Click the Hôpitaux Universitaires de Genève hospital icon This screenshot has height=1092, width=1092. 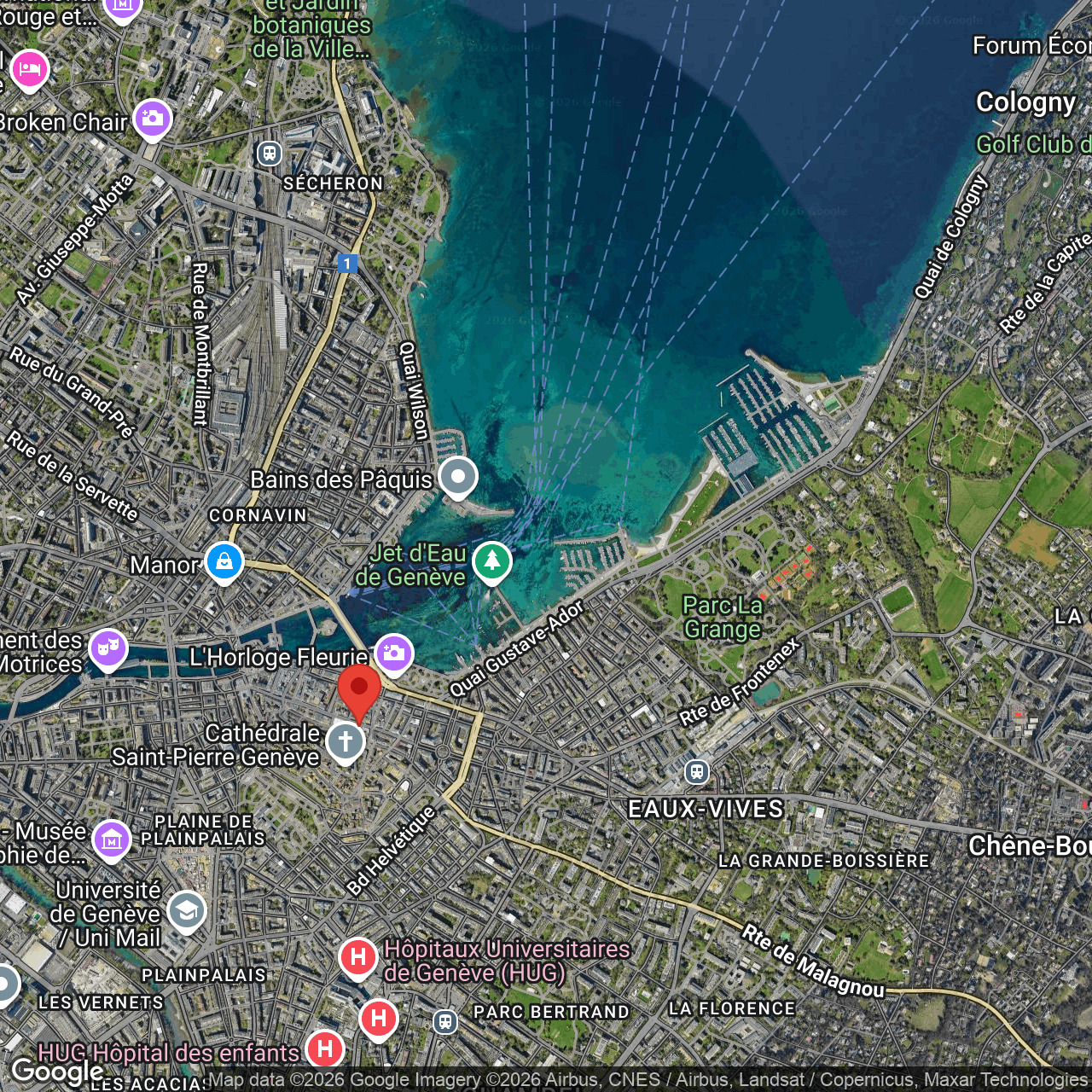[x=358, y=957]
